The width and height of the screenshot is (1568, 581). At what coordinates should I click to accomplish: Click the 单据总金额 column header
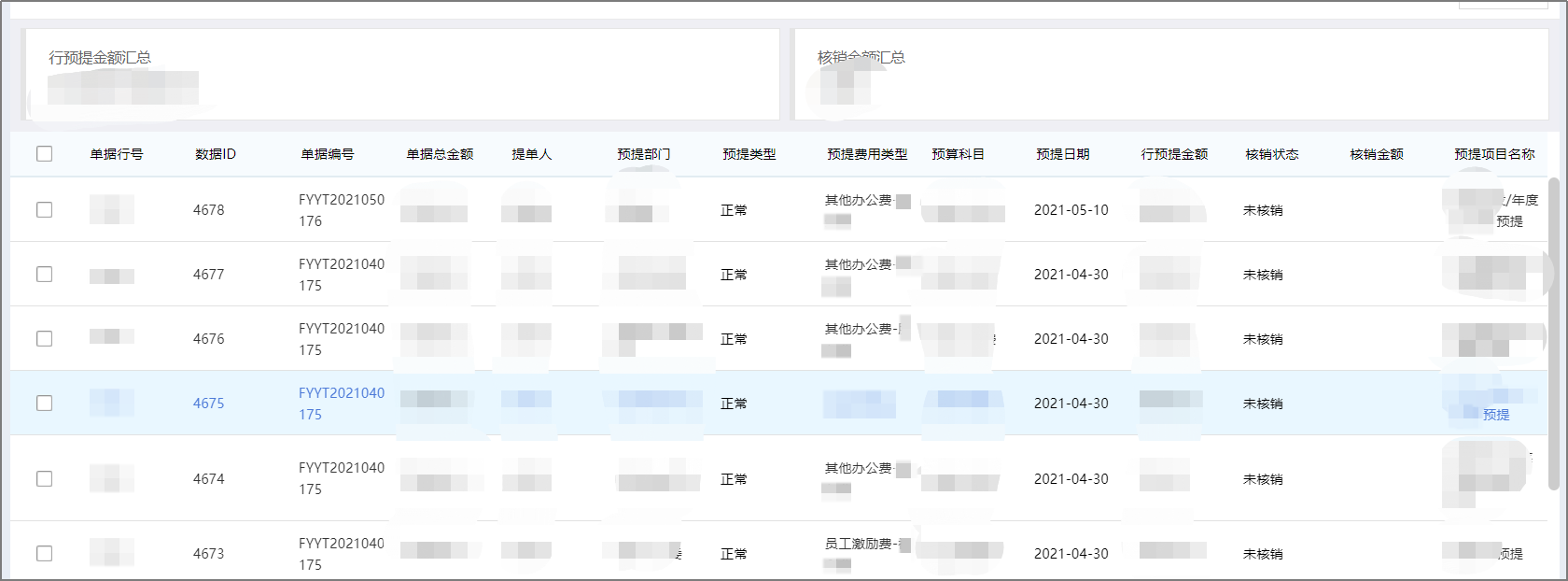point(440,154)
